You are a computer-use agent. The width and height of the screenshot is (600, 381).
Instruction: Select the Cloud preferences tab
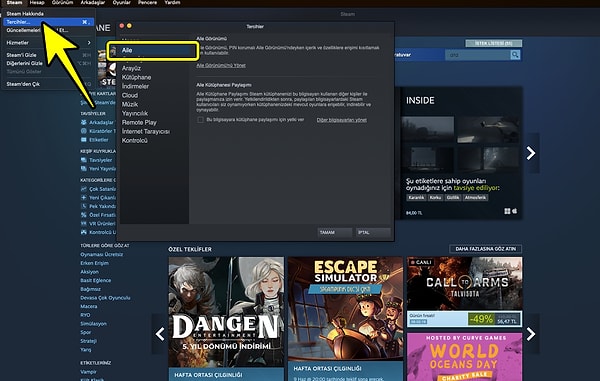(130, 95)
